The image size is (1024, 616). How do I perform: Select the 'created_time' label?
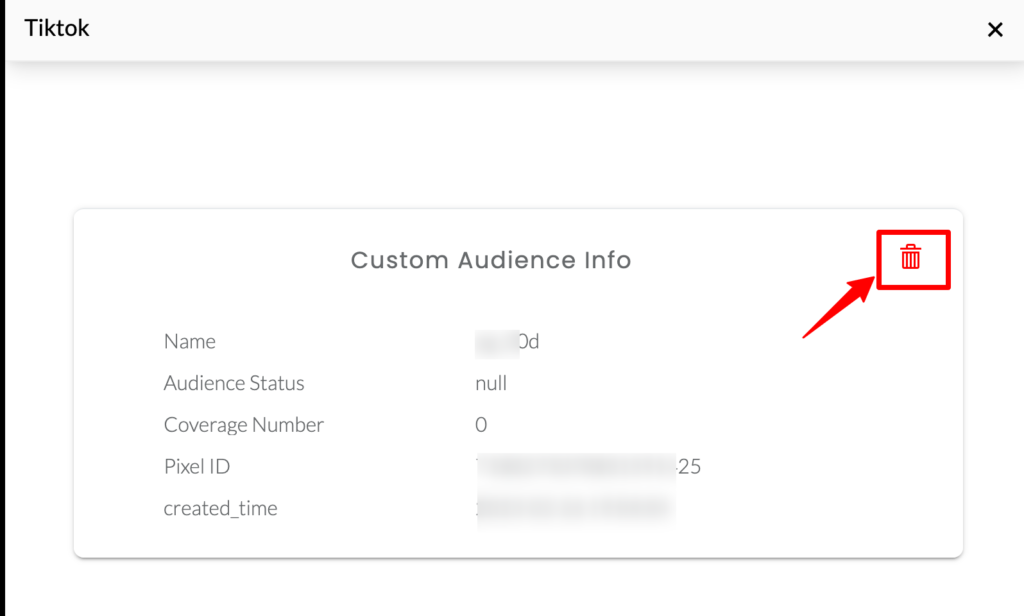(x=220, y=508)
